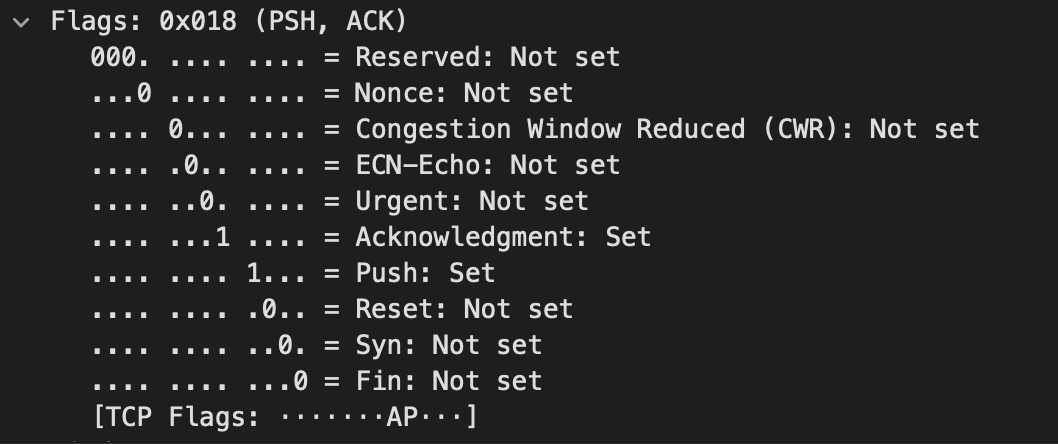Select the Reserved: Not set line
This screenshot has width=1058, height=444.
point(355,57)
